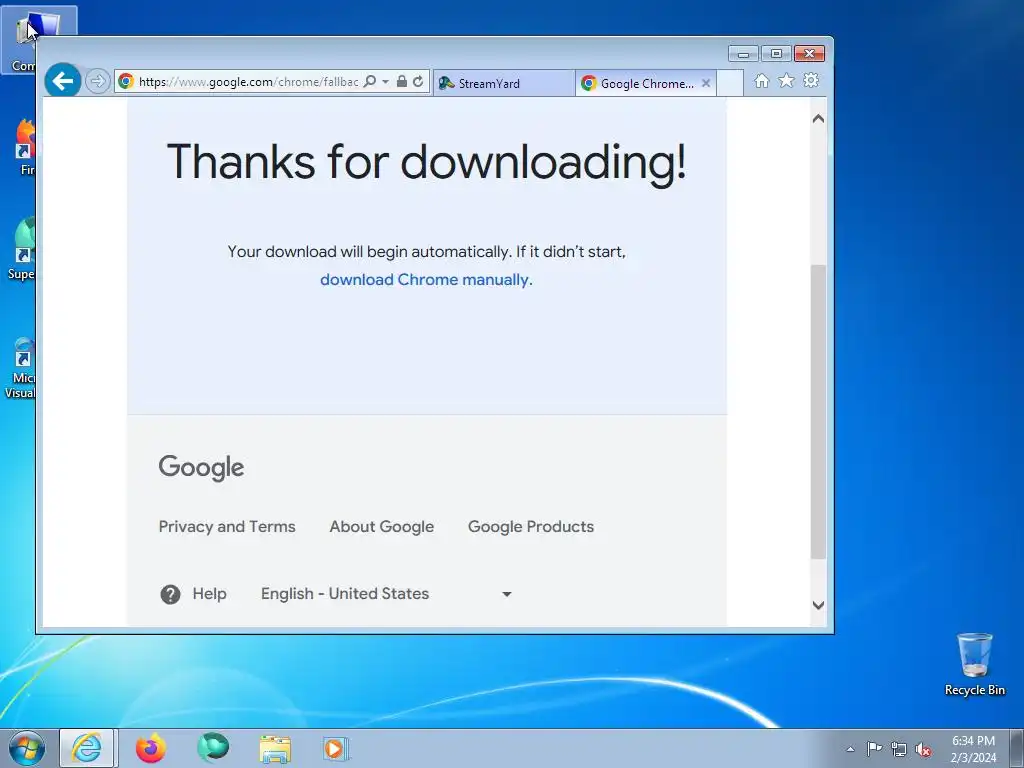This screenshot has width=1024, height=768.
Task: Open Google Products link
Action: [531, 526]
